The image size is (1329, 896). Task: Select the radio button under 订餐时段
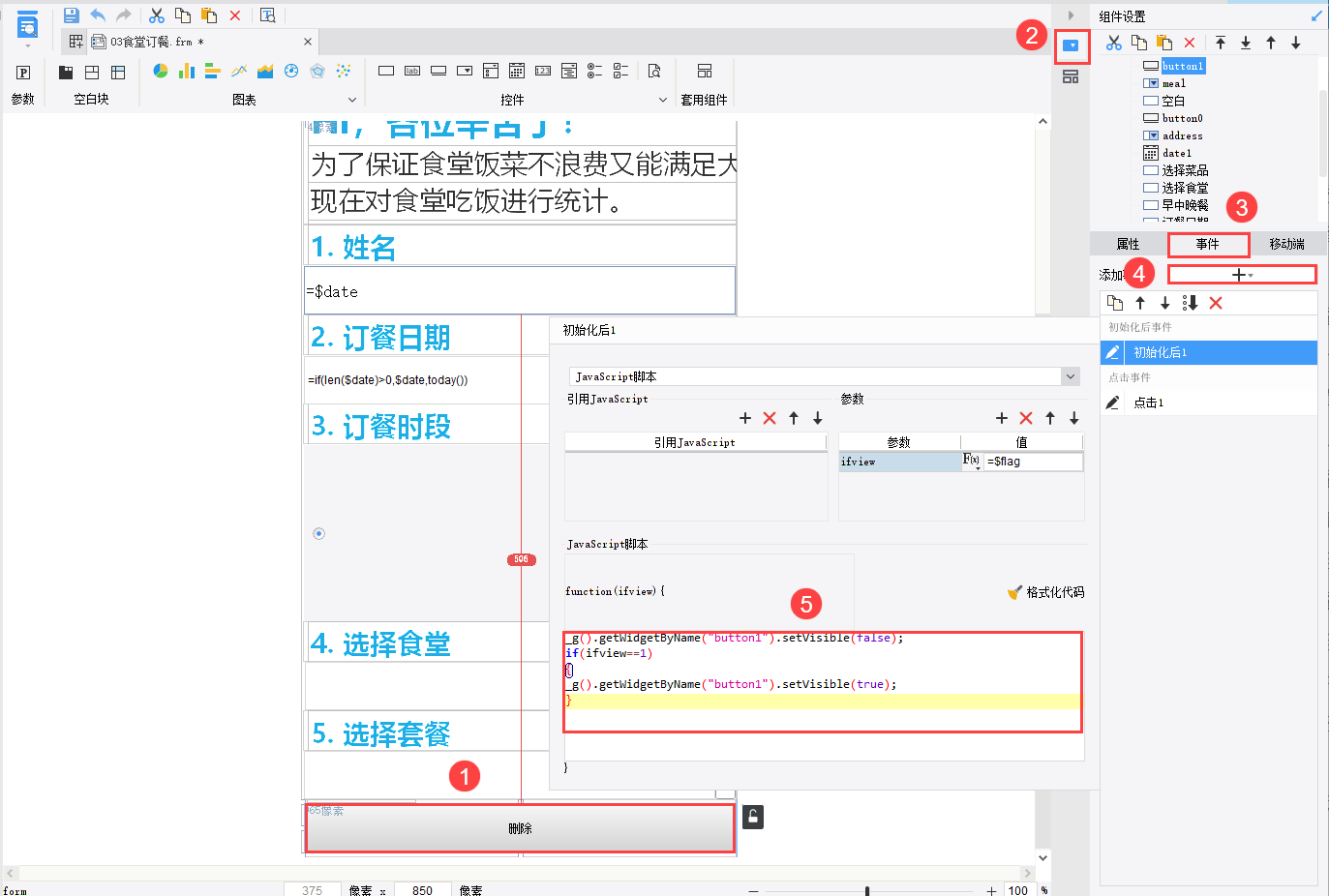point(319,533)
